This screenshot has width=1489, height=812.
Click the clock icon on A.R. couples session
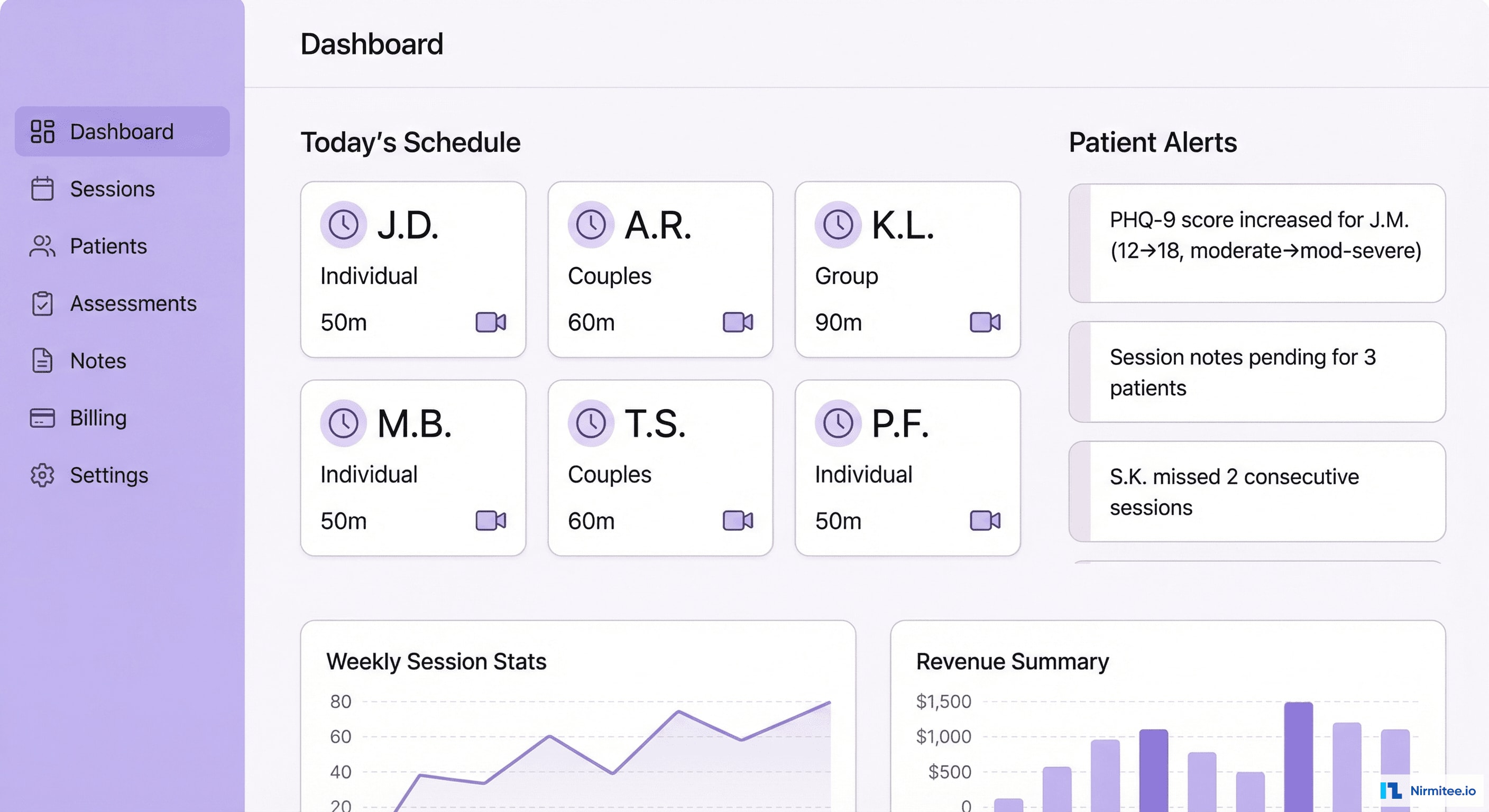(591, 224)
